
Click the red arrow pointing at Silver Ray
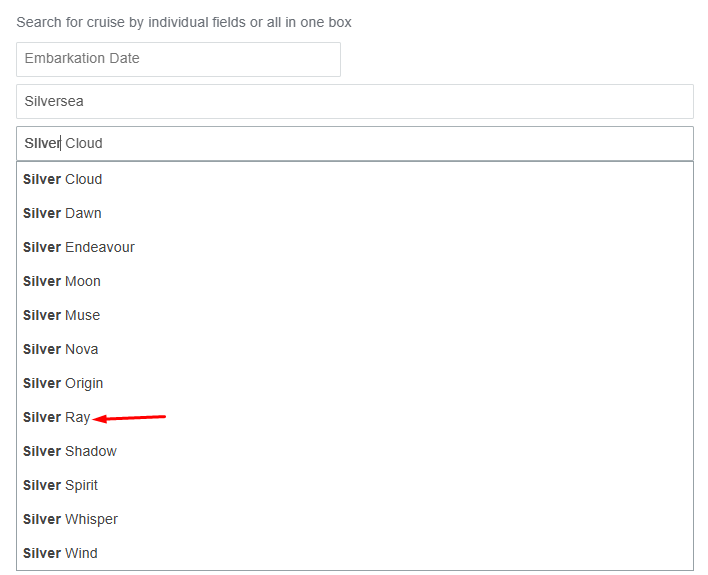coord(129,418)
